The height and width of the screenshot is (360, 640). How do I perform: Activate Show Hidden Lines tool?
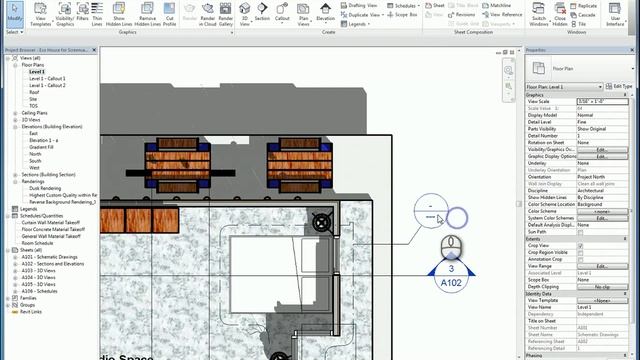pyautogui.click(x=119, y=14)
